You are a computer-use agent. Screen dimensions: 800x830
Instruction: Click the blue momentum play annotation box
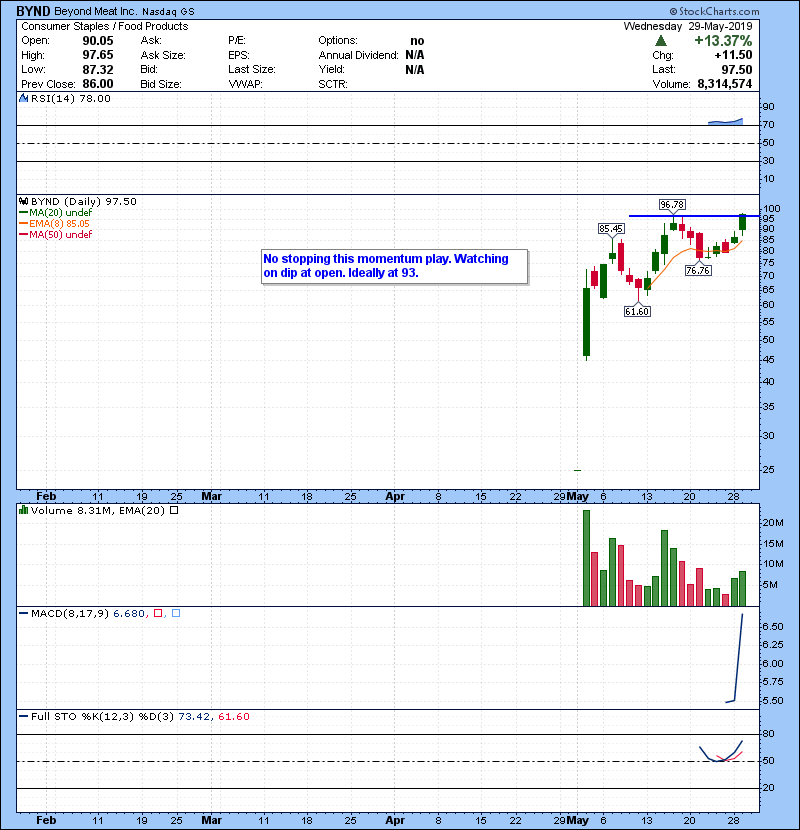coord(393,266)
